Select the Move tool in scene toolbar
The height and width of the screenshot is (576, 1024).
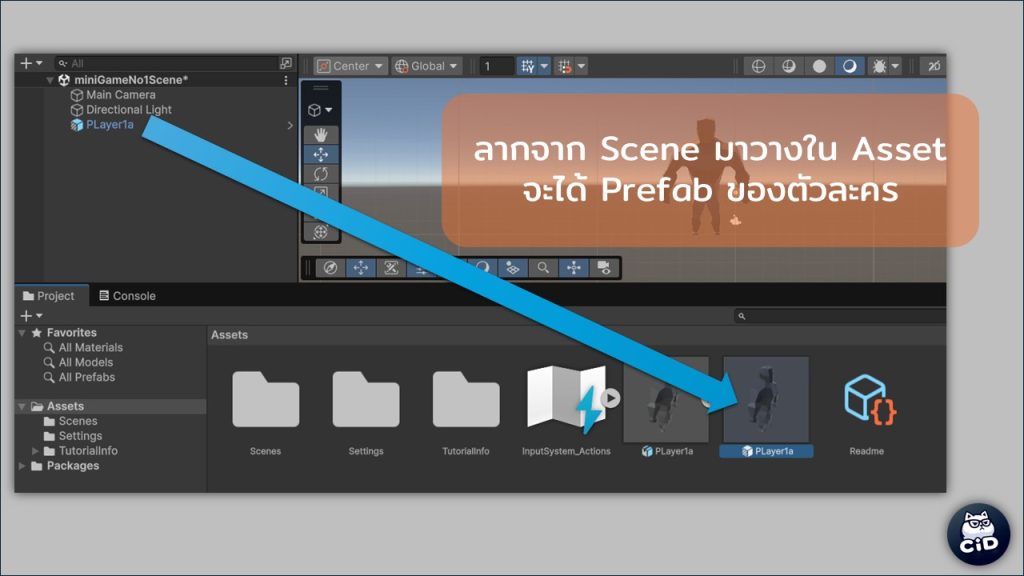[x=321, y=154]
